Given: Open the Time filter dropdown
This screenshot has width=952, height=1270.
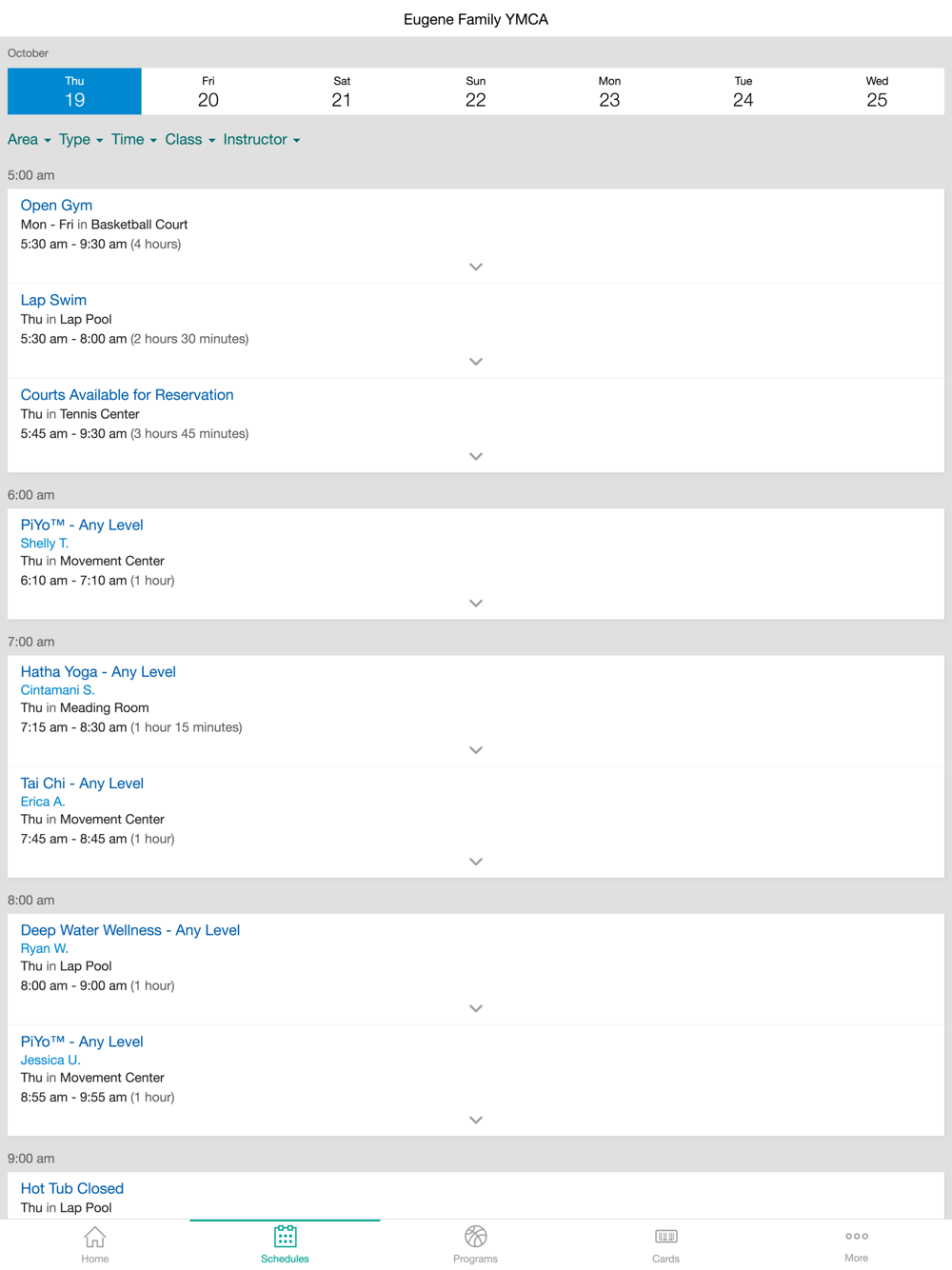Looking at the screenshot, I should [x=134, y=139].
